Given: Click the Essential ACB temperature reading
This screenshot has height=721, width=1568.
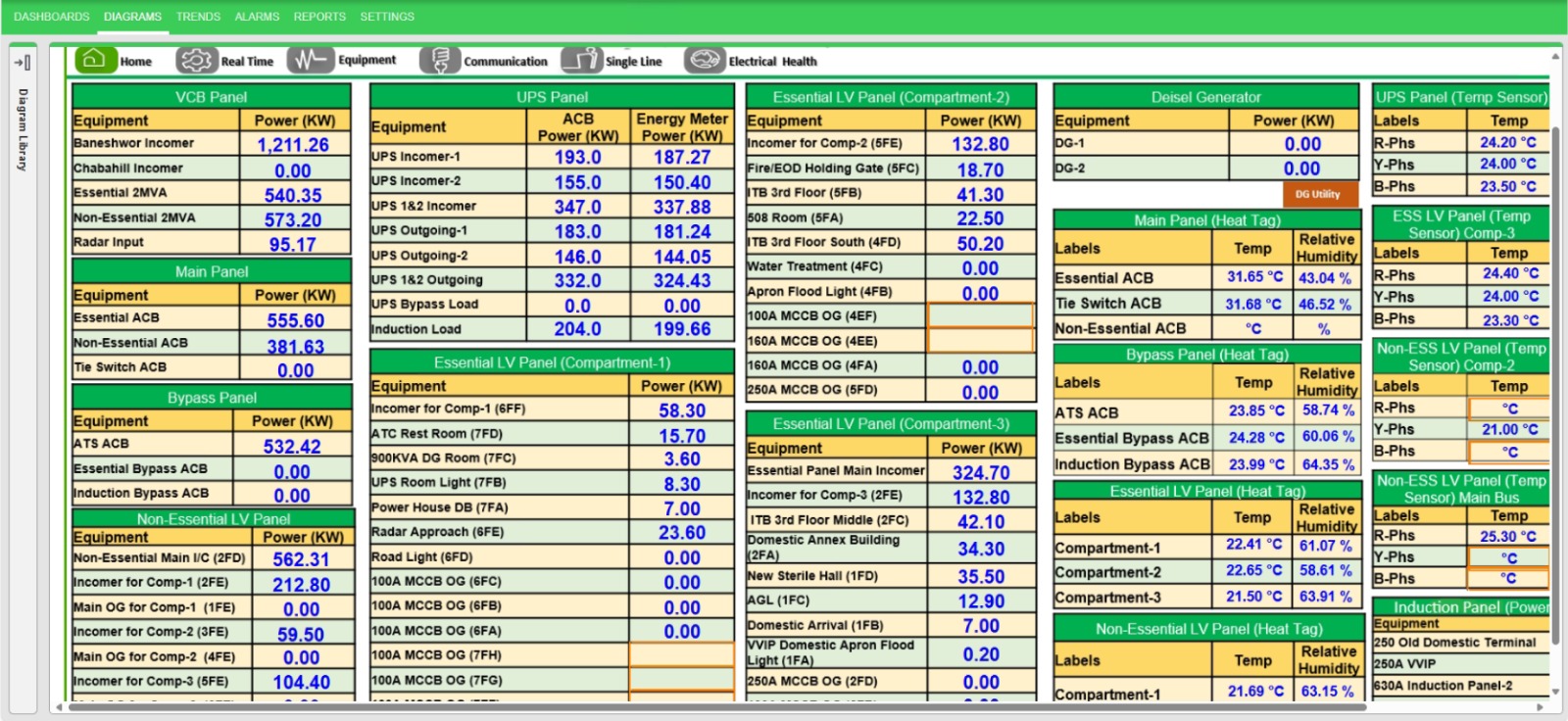Looking at the screenshot, I should (x=1253, y=277).
